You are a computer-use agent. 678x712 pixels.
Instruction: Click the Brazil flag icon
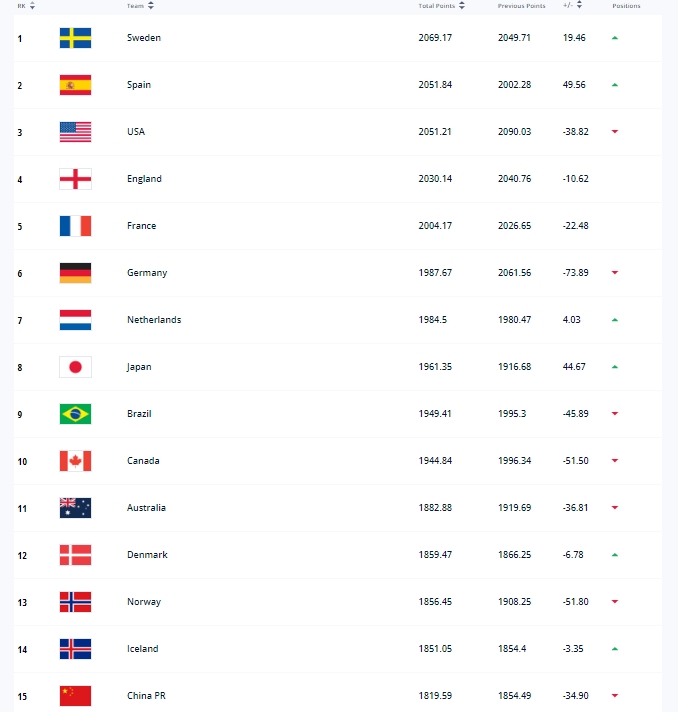(x=75, y=414)
